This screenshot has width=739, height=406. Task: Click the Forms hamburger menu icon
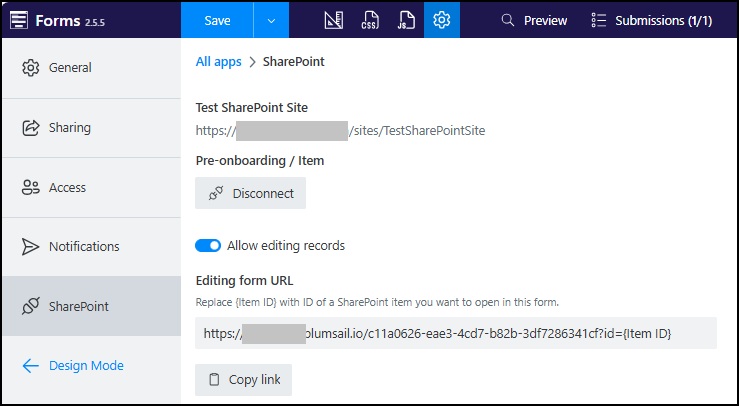[x=19, y=20]
